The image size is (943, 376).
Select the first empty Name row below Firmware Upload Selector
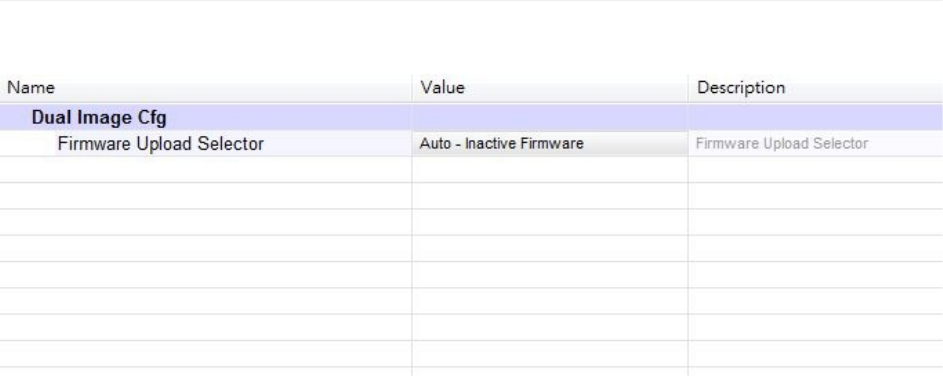click(206, 170)
